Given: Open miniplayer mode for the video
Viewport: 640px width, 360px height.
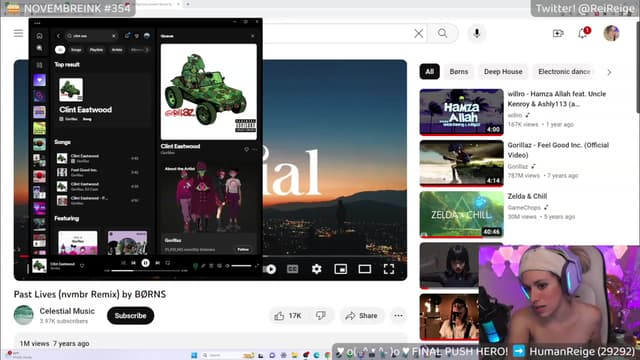Looking at the screenshot, I should coord(340,269).
